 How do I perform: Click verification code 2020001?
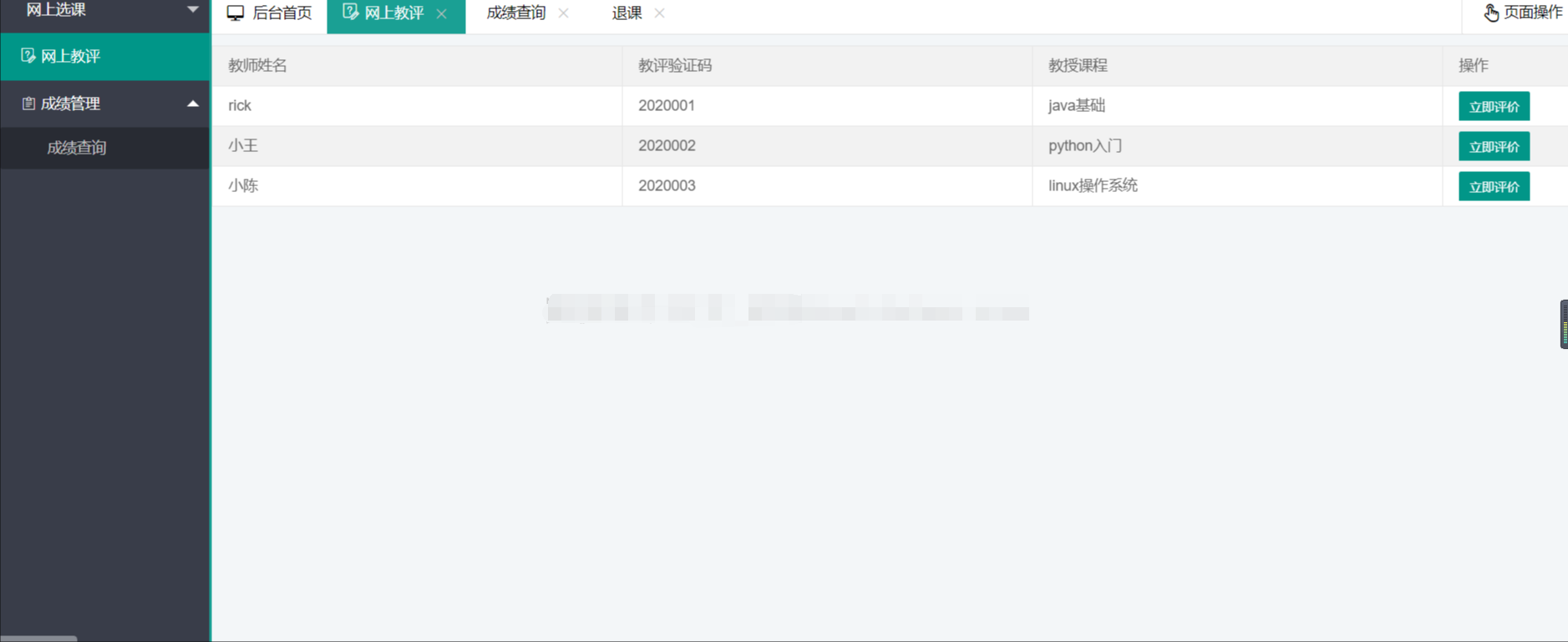[667, 105]
